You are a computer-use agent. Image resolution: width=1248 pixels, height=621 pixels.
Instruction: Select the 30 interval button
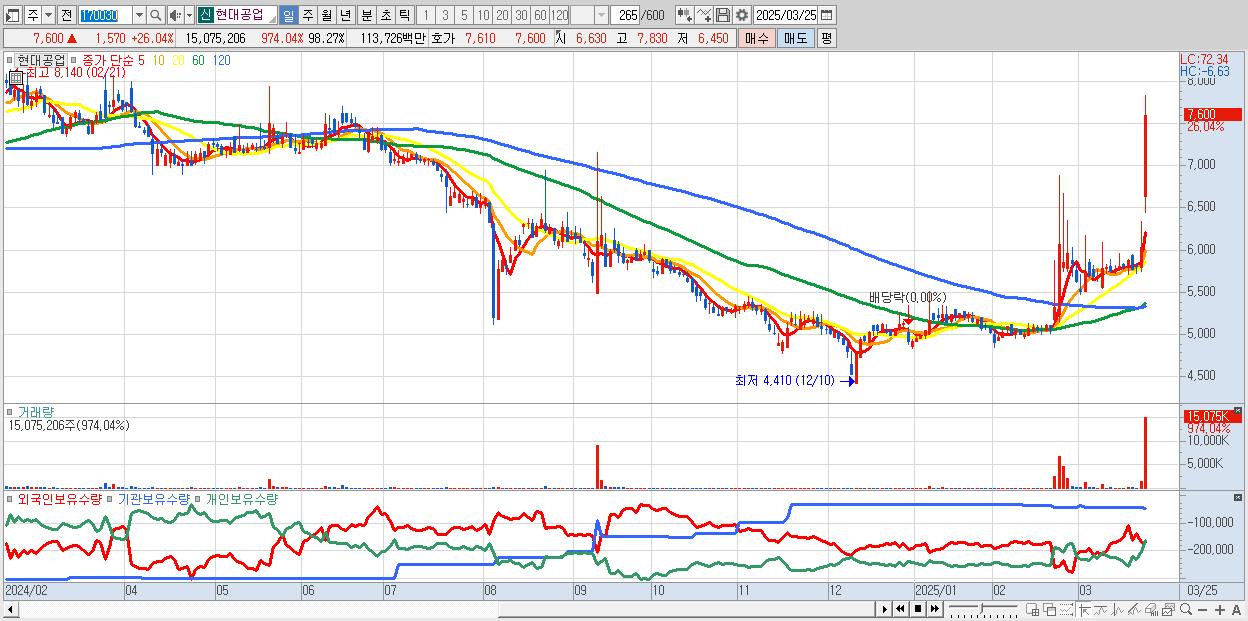pos(521,15)
